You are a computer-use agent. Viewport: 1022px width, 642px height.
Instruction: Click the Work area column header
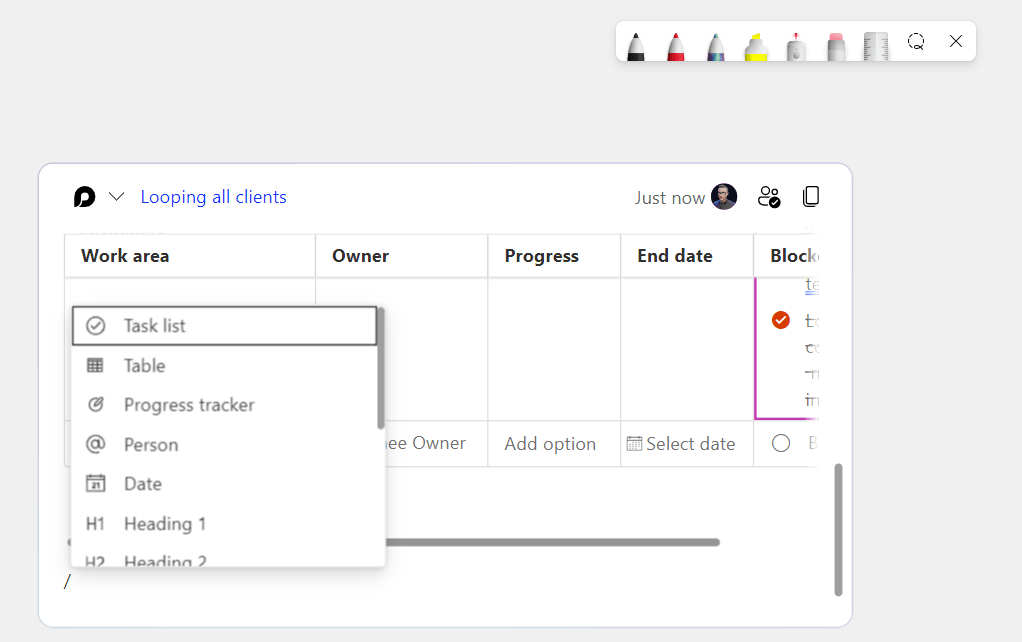click(x=125, y=256)
